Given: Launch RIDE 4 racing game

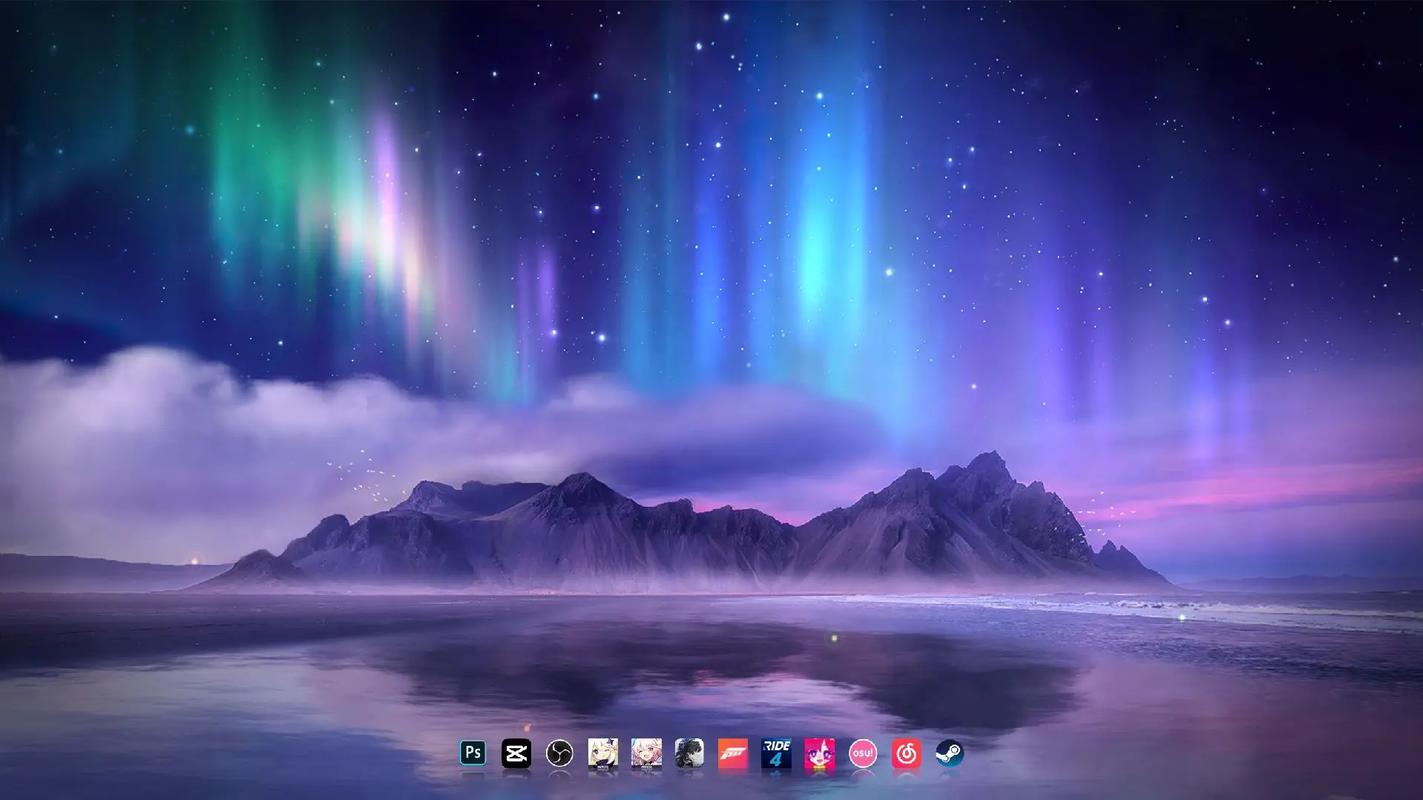Looking at the screenshot, I should pos(776,753).
